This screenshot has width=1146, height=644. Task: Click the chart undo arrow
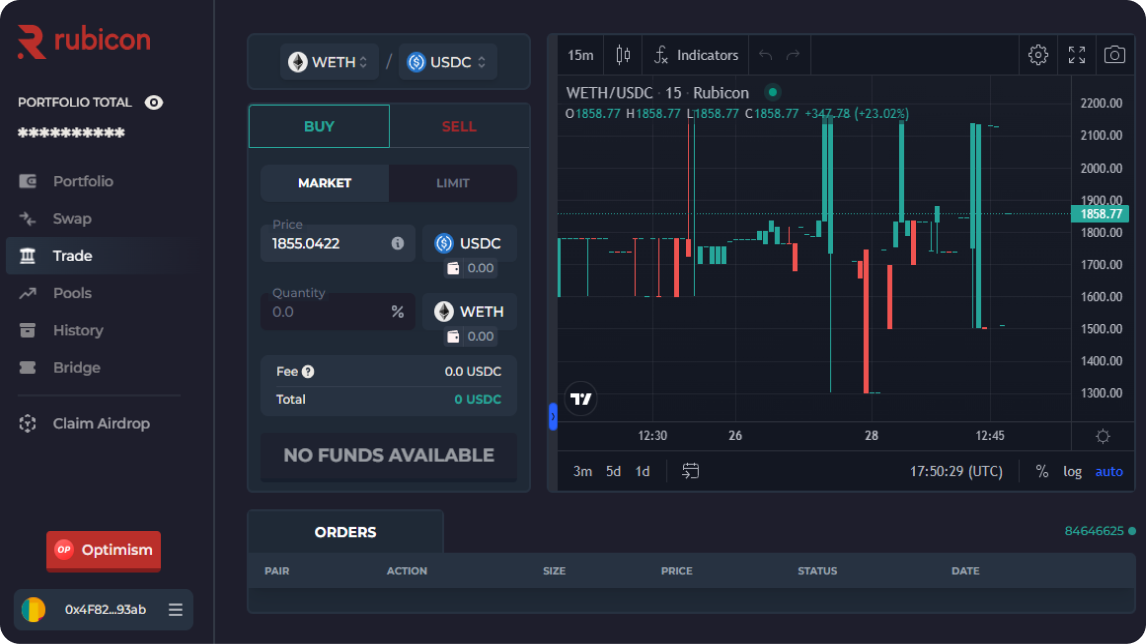(x=765, y=55)
